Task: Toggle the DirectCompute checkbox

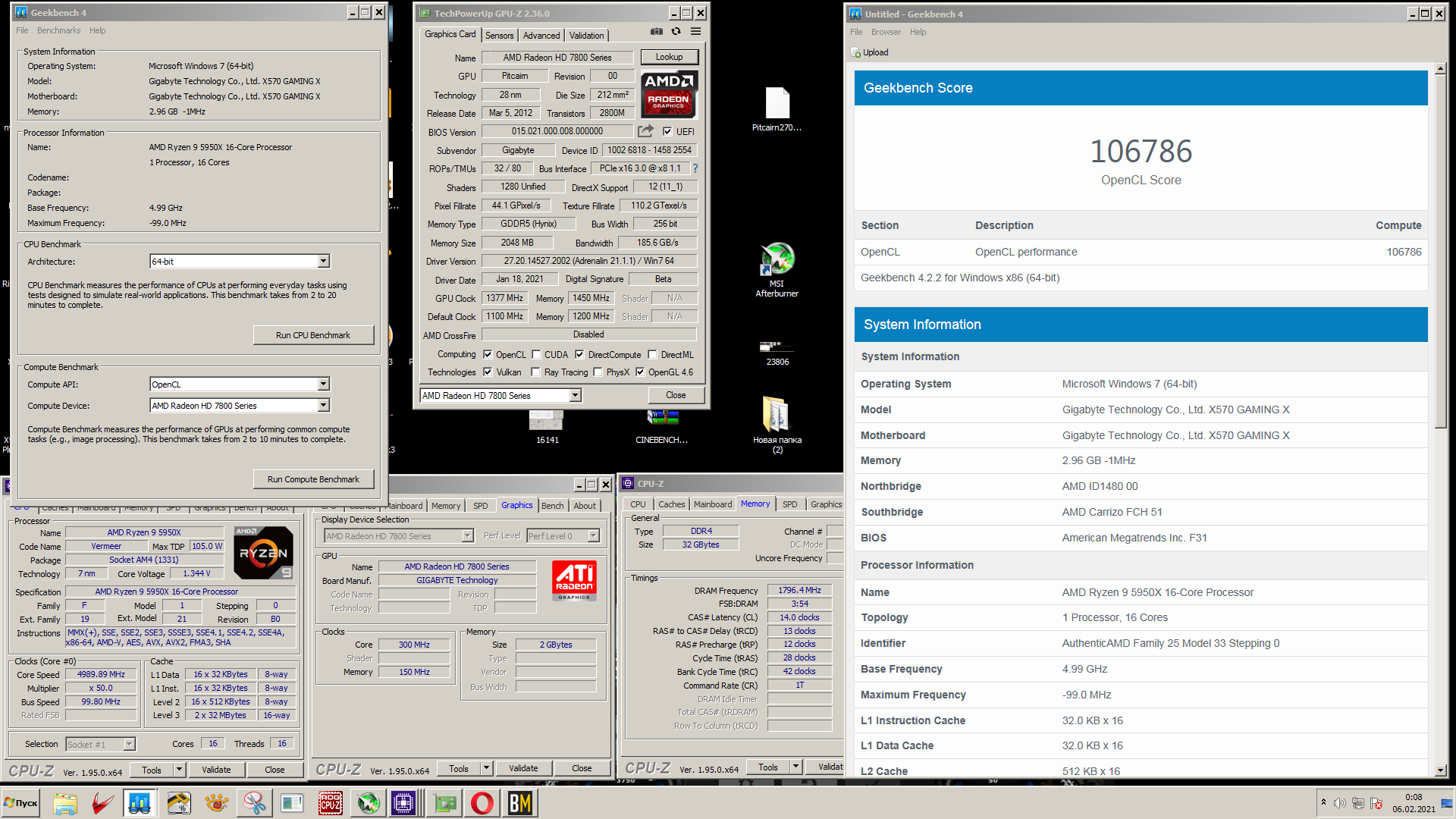Action: pyautogui.click(x=579, y=354)
